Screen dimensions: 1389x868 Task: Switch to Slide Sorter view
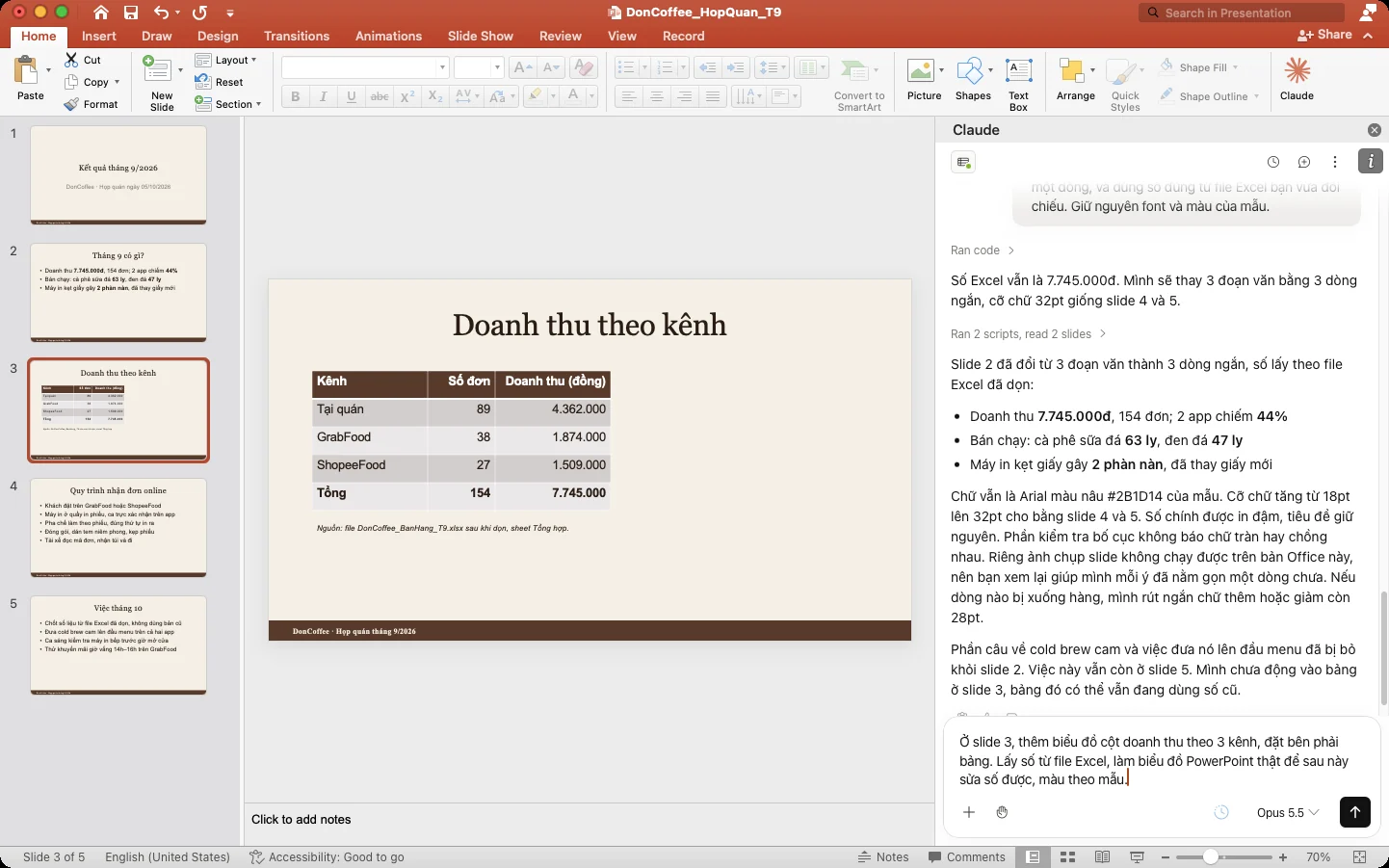click(1067, 857)
